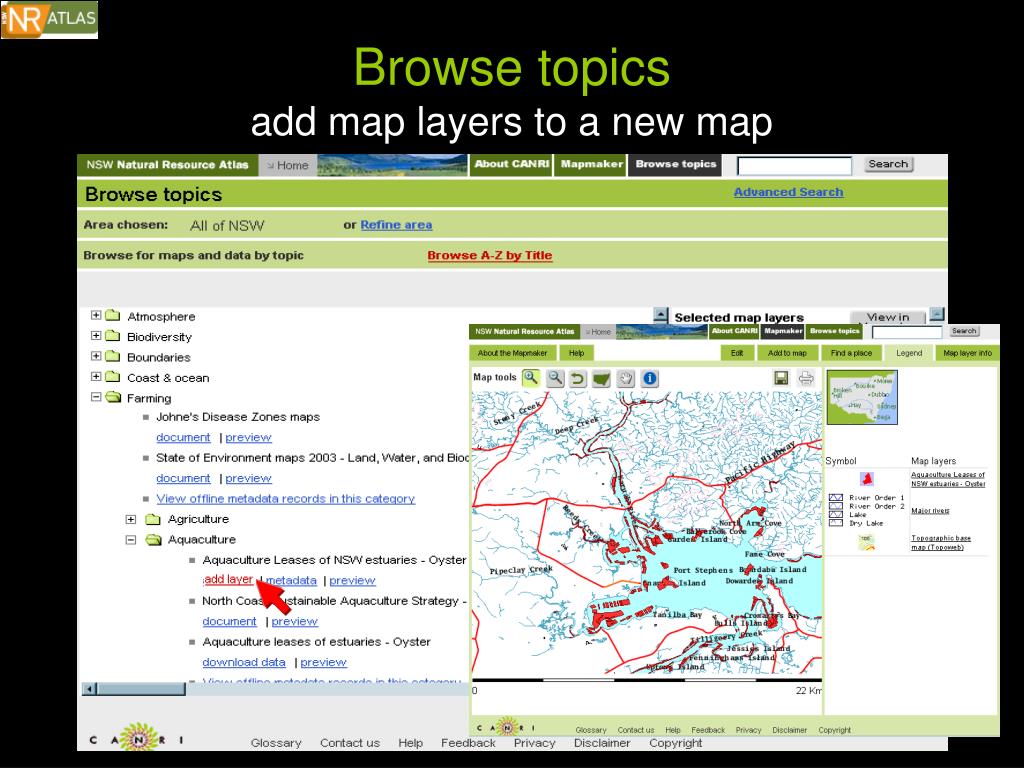
Task: Open View offline metadata records in this category
Action: coord(285,499)
